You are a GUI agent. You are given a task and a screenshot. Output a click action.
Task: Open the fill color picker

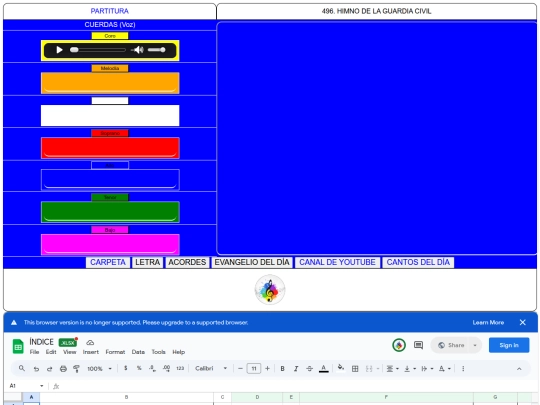(x=341, y=368)
